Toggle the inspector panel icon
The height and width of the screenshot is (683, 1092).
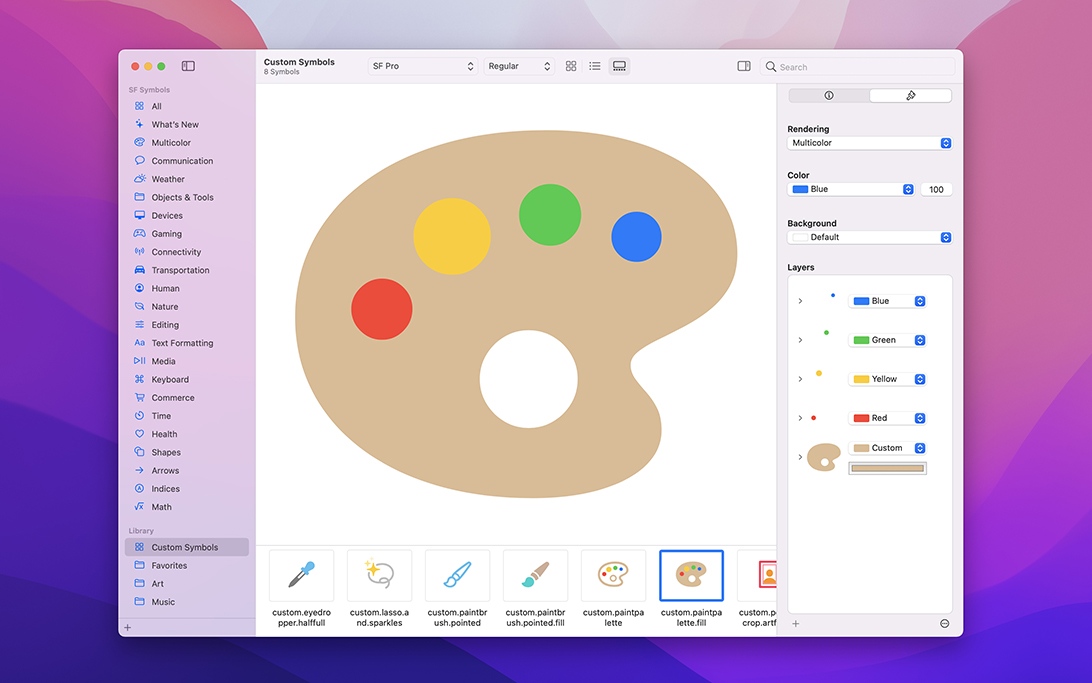(x=744, y=66)
